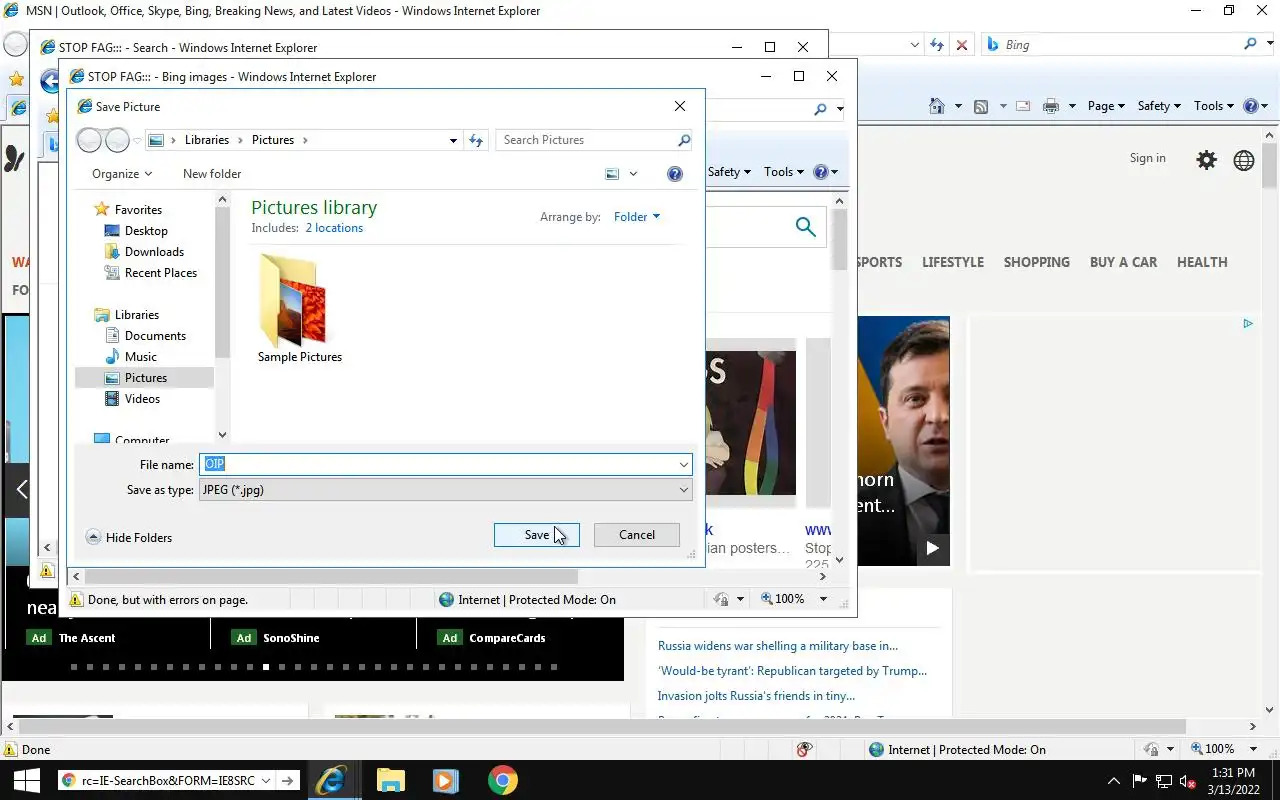The width and height of the screenshot is (1280, 800).
Task: Click the refresh icon in MSN address bar
Action: pos(937,45)
